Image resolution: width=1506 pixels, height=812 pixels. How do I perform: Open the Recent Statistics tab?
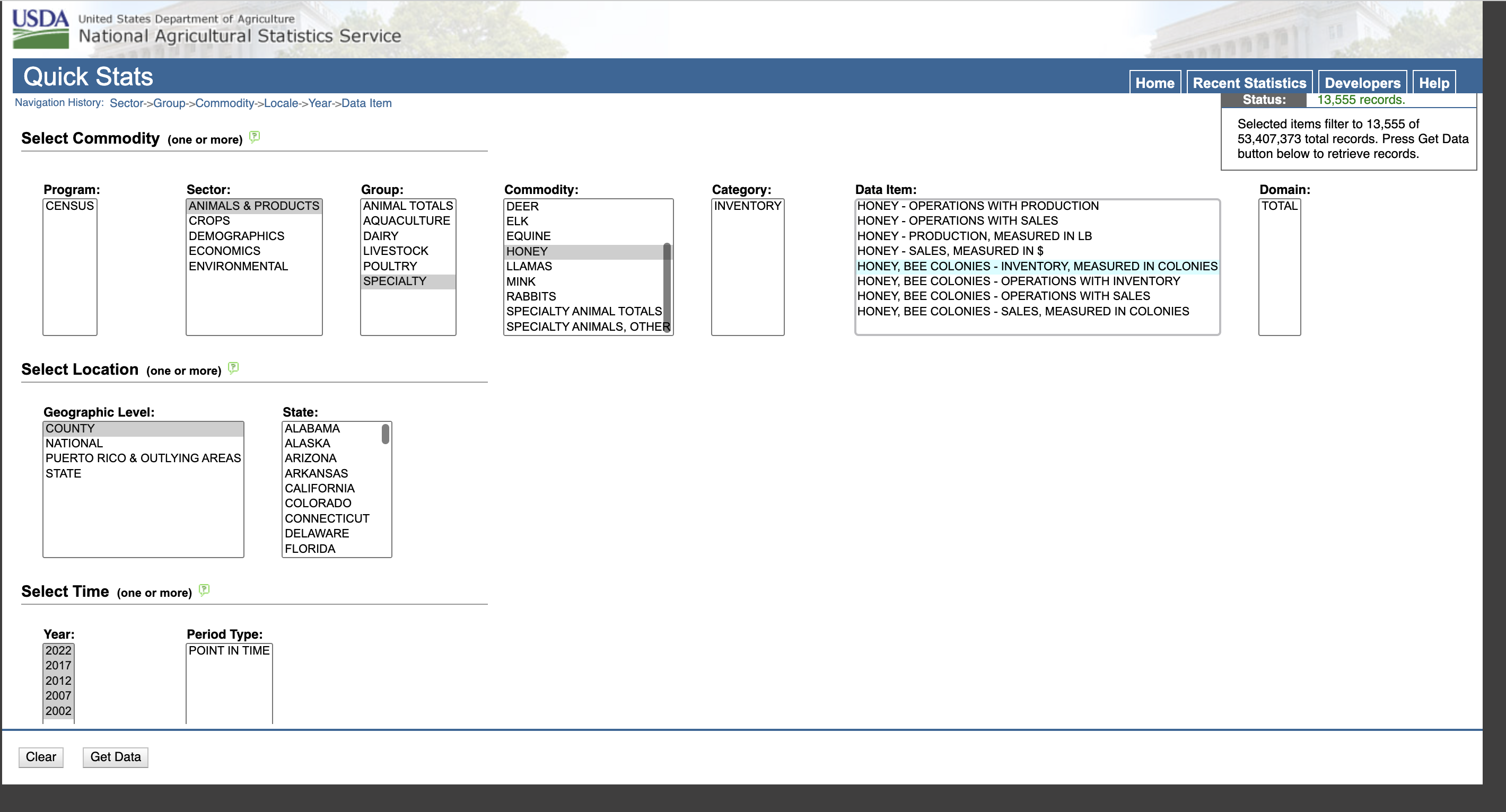pyautogui.click(x=1249, y=83)
